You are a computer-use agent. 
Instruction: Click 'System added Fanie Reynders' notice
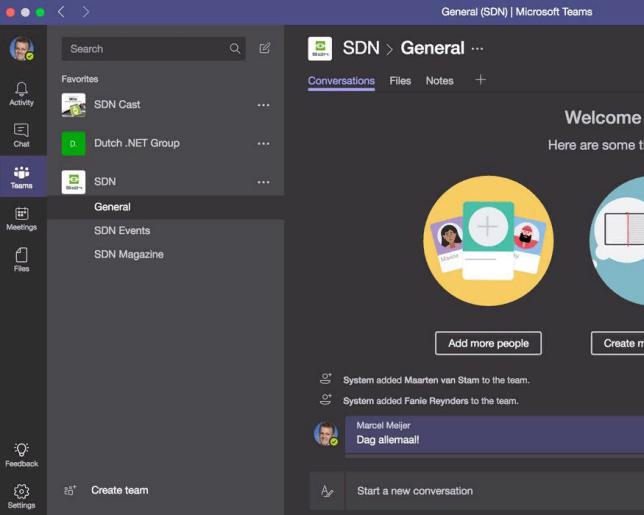click(430, 401)
